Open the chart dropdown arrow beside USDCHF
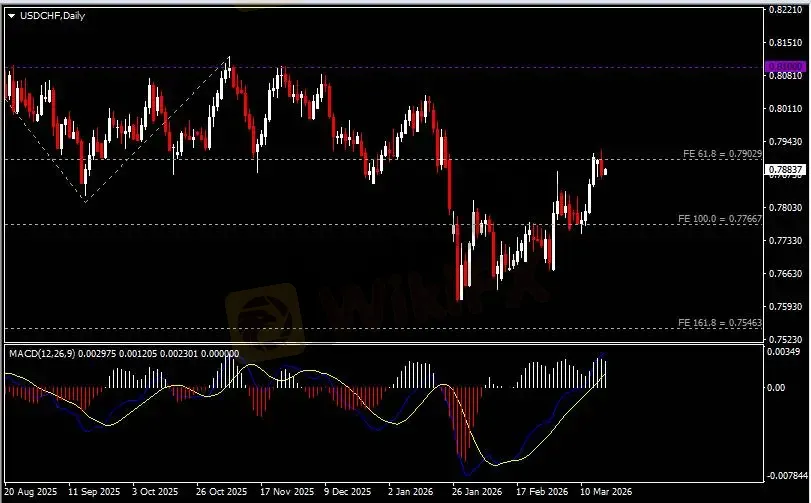811x503 pixels. pyautogui.click(x=11, y=15)
